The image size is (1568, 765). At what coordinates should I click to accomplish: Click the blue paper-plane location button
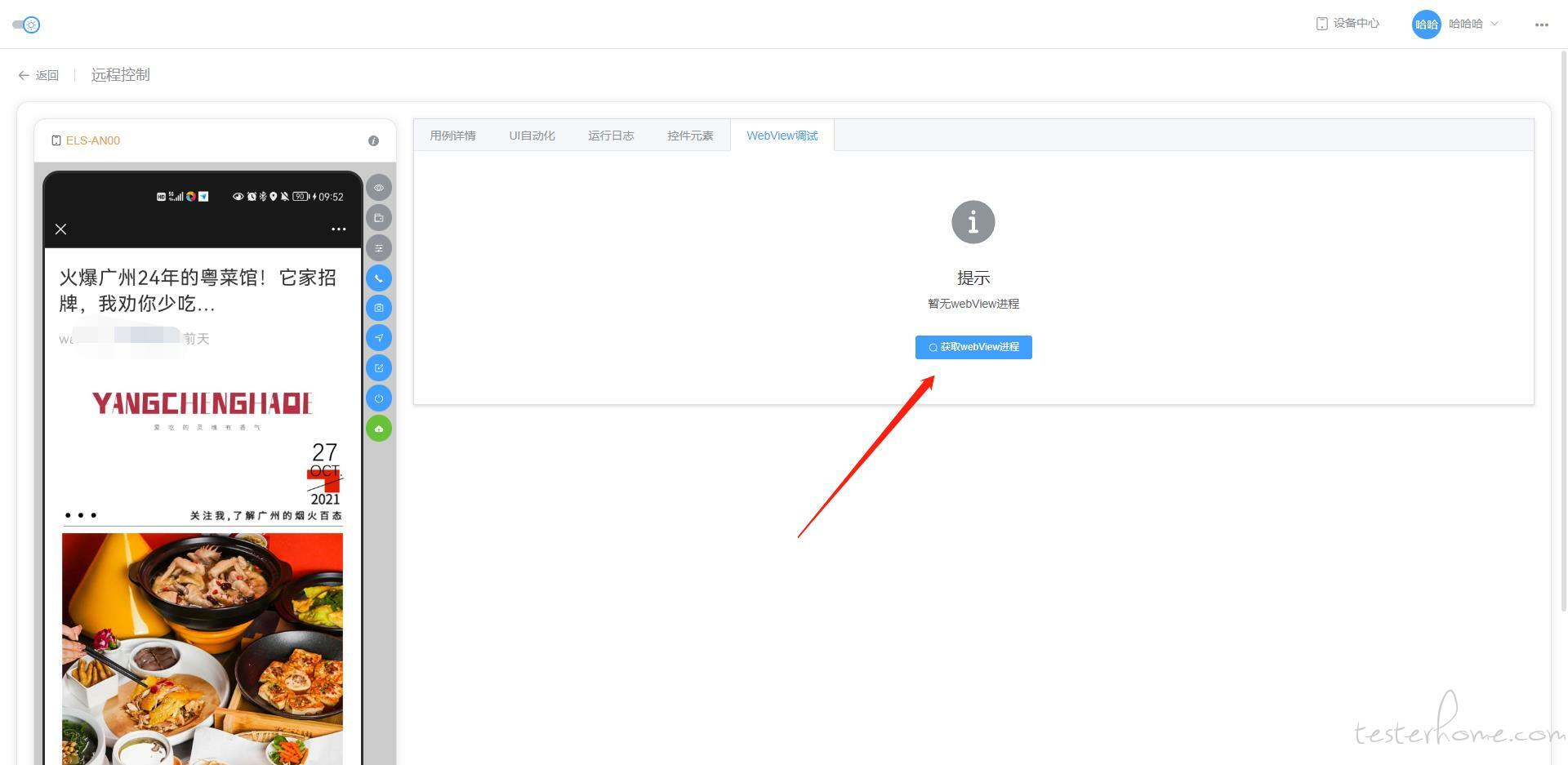tap(379, 338)
